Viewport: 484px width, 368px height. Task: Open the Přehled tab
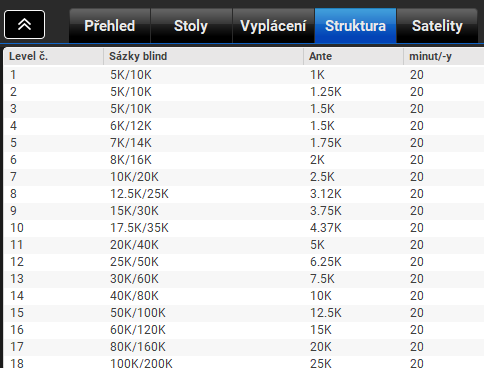110,26
